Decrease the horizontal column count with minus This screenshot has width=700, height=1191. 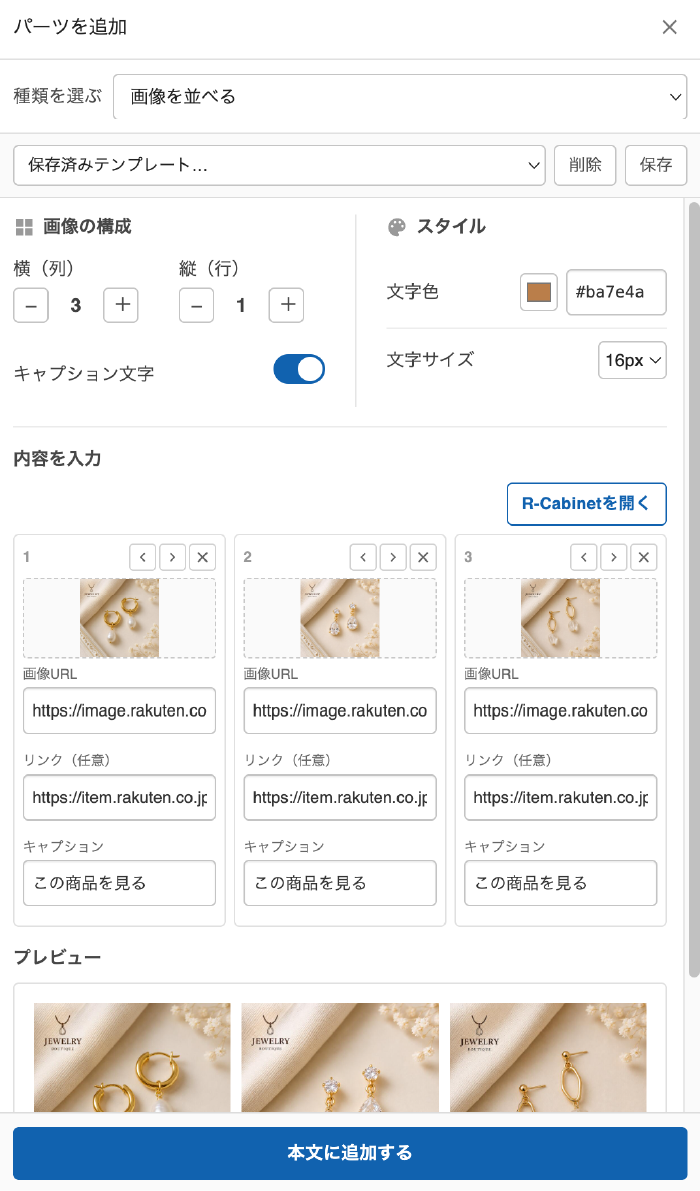pyautogui.click(x=31, y=305)
